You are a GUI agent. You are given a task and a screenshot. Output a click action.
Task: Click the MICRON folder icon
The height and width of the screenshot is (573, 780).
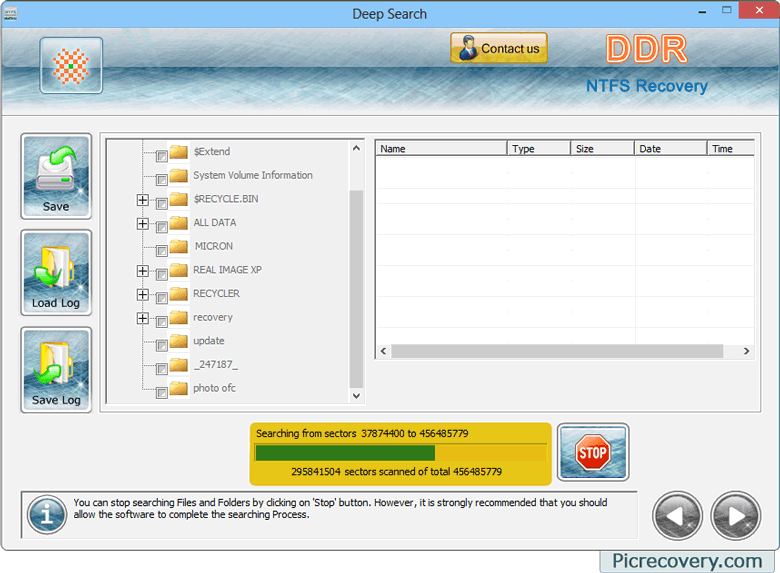pos(179,246)
